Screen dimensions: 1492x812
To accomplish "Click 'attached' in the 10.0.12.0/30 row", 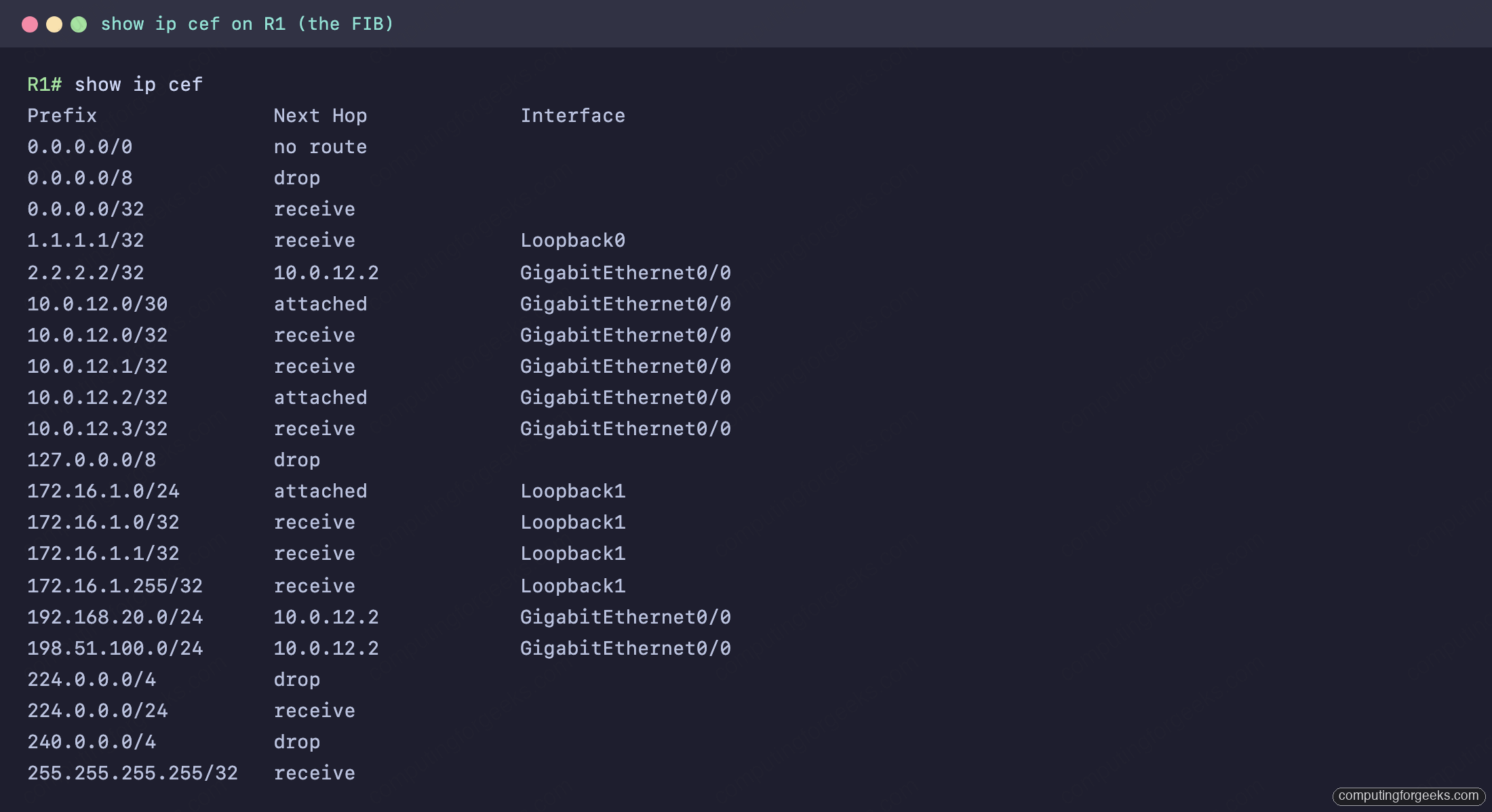I will pos(320,304).
